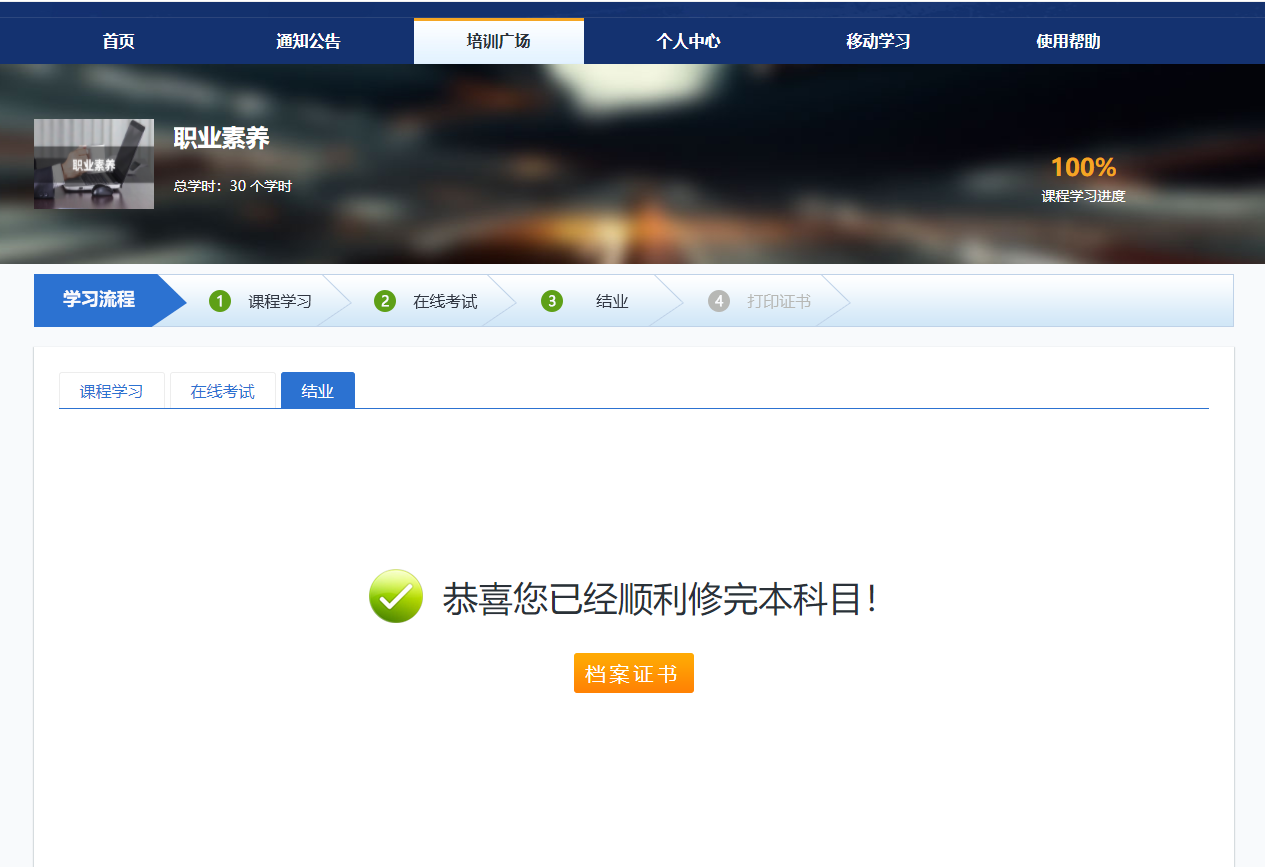Select the 结业 step in the flow bar

612,301
